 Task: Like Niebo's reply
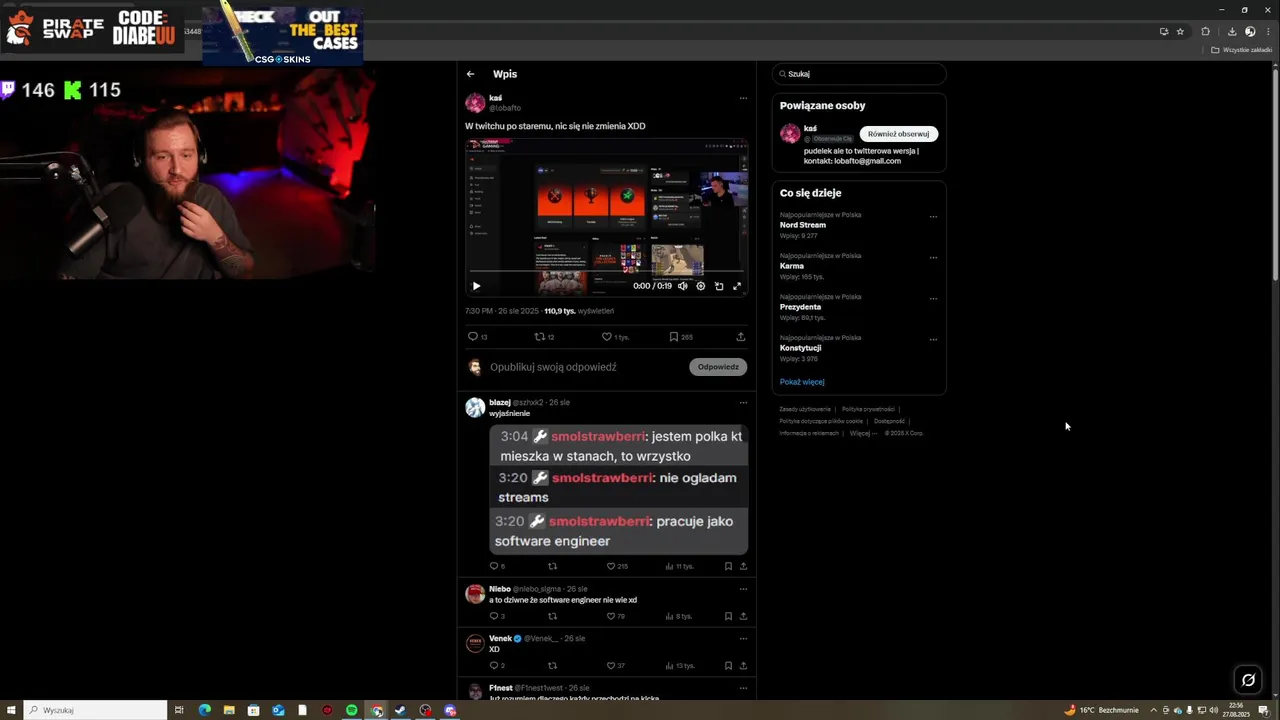tap(615, 616)
